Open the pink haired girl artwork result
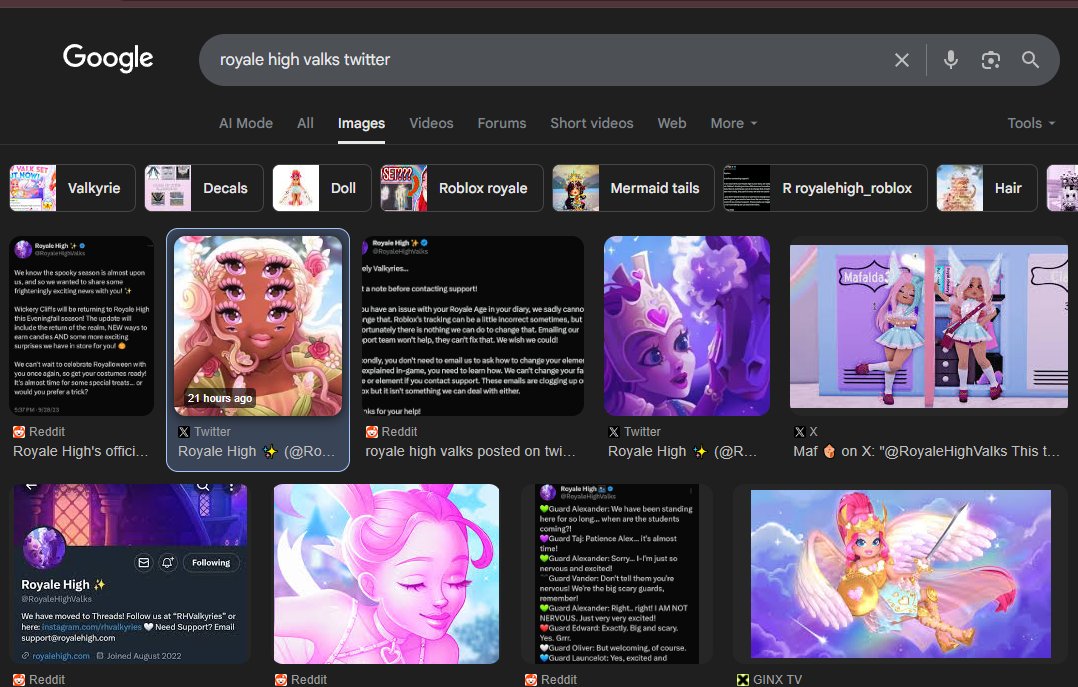The height and width of the screenshot is (687, 1078). (386, 574)
